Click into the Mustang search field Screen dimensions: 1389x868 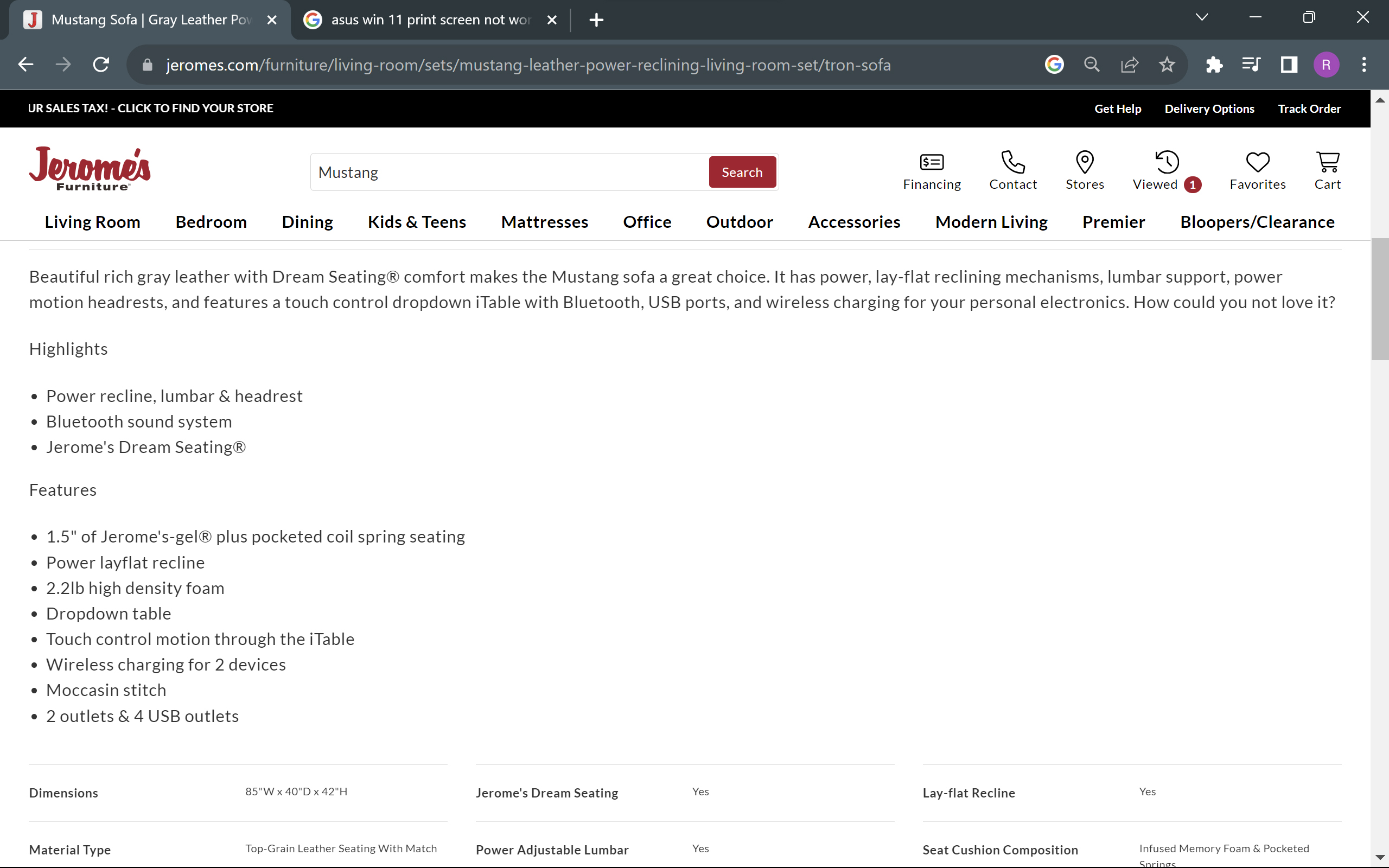click(509, 172)
